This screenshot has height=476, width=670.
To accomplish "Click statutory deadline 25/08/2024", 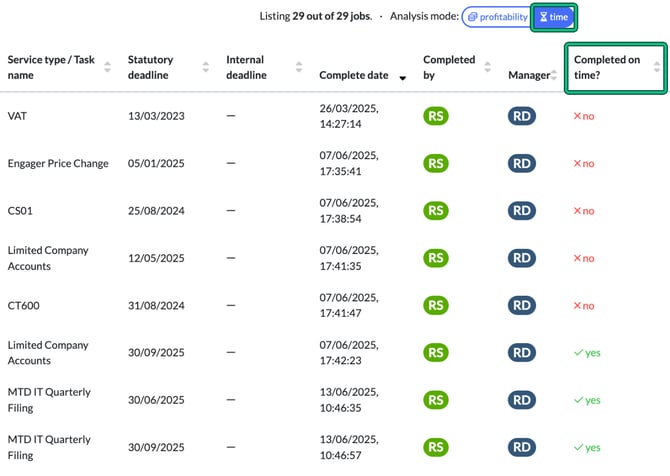I will point(156,211).
